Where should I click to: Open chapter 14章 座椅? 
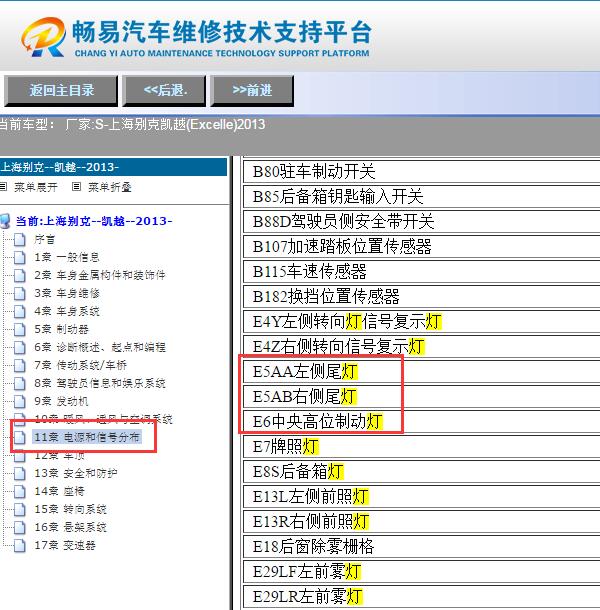[x=59, y=491]
